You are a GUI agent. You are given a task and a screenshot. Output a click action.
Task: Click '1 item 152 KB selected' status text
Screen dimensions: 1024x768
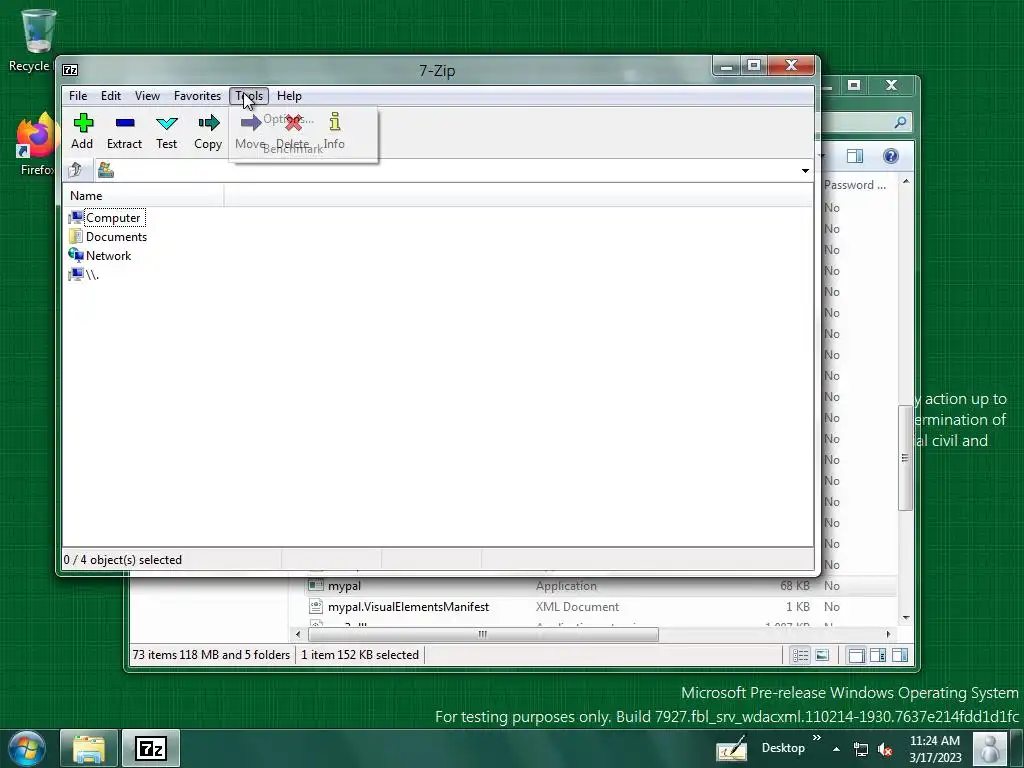point(360,655)
